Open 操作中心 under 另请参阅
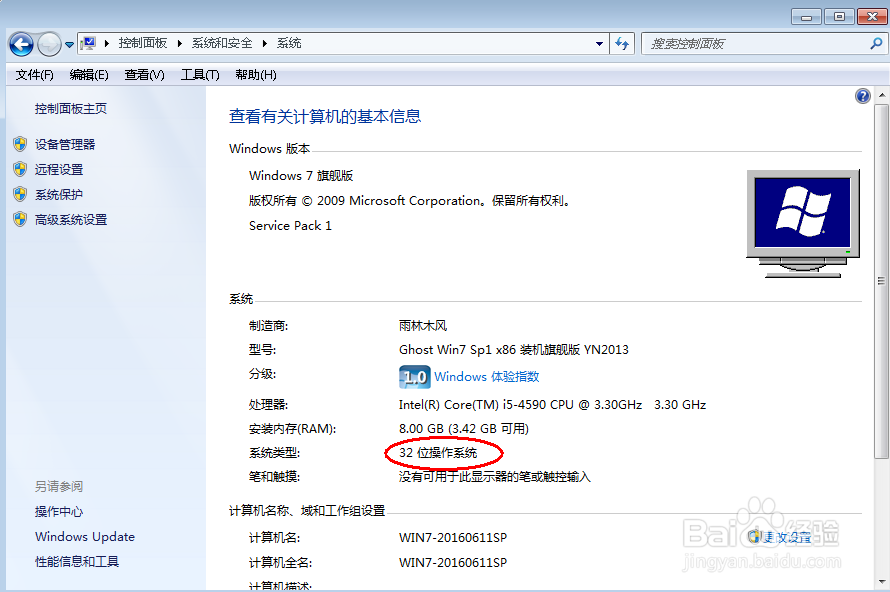This screenshot has width=890, height=592. 59,511
